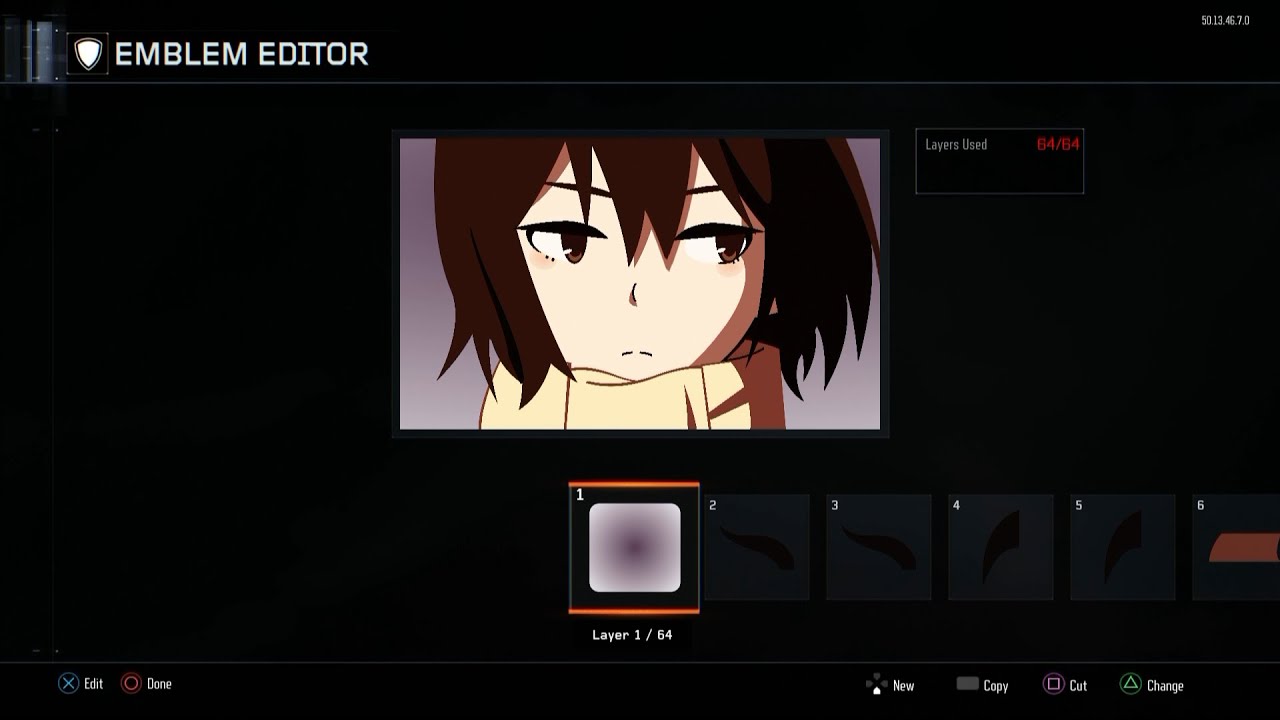
Task: Click the Change label
Action: click(x=1165, y=686)
